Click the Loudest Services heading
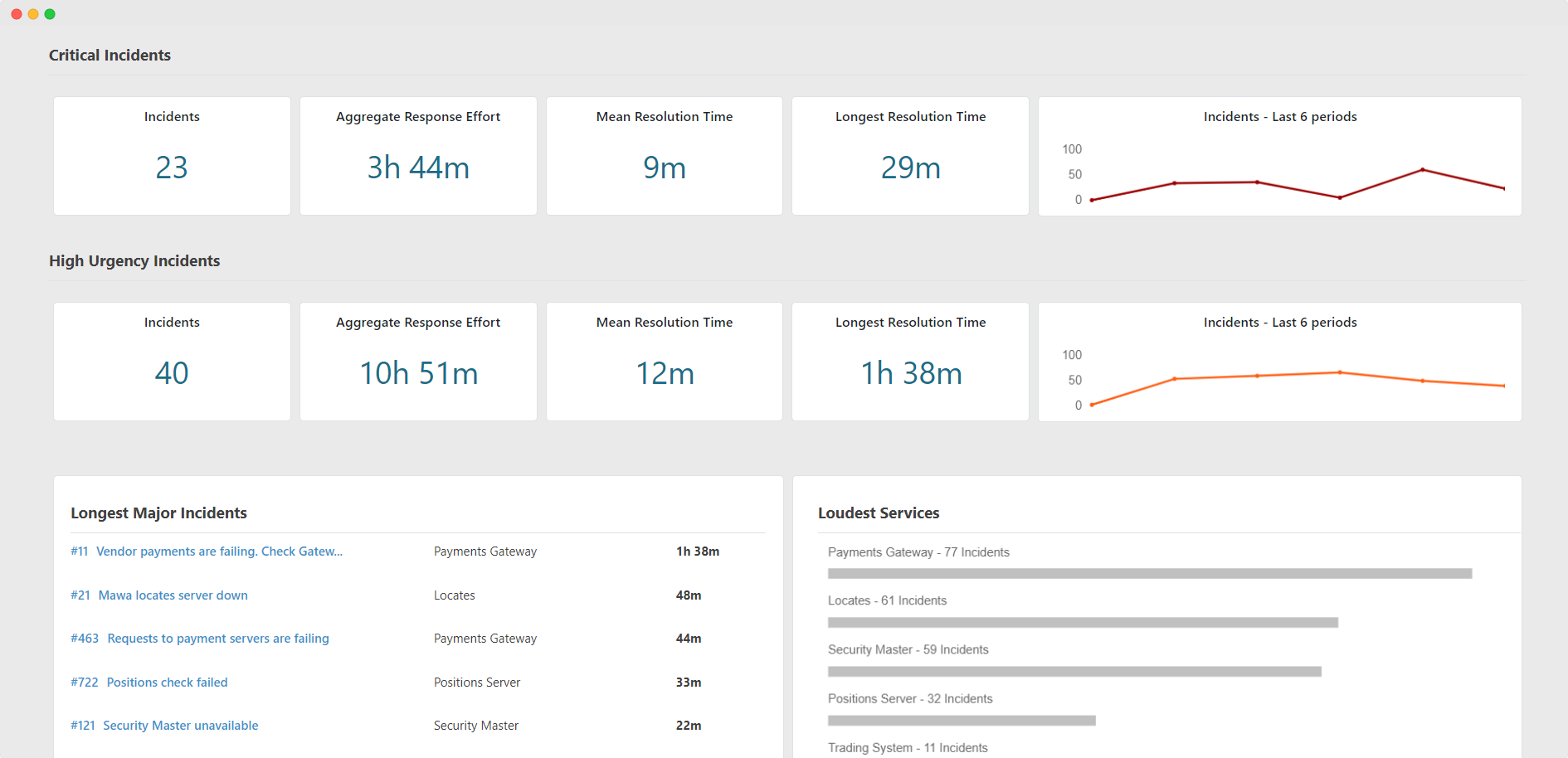1568x758 pixels. tap(879, 513)
